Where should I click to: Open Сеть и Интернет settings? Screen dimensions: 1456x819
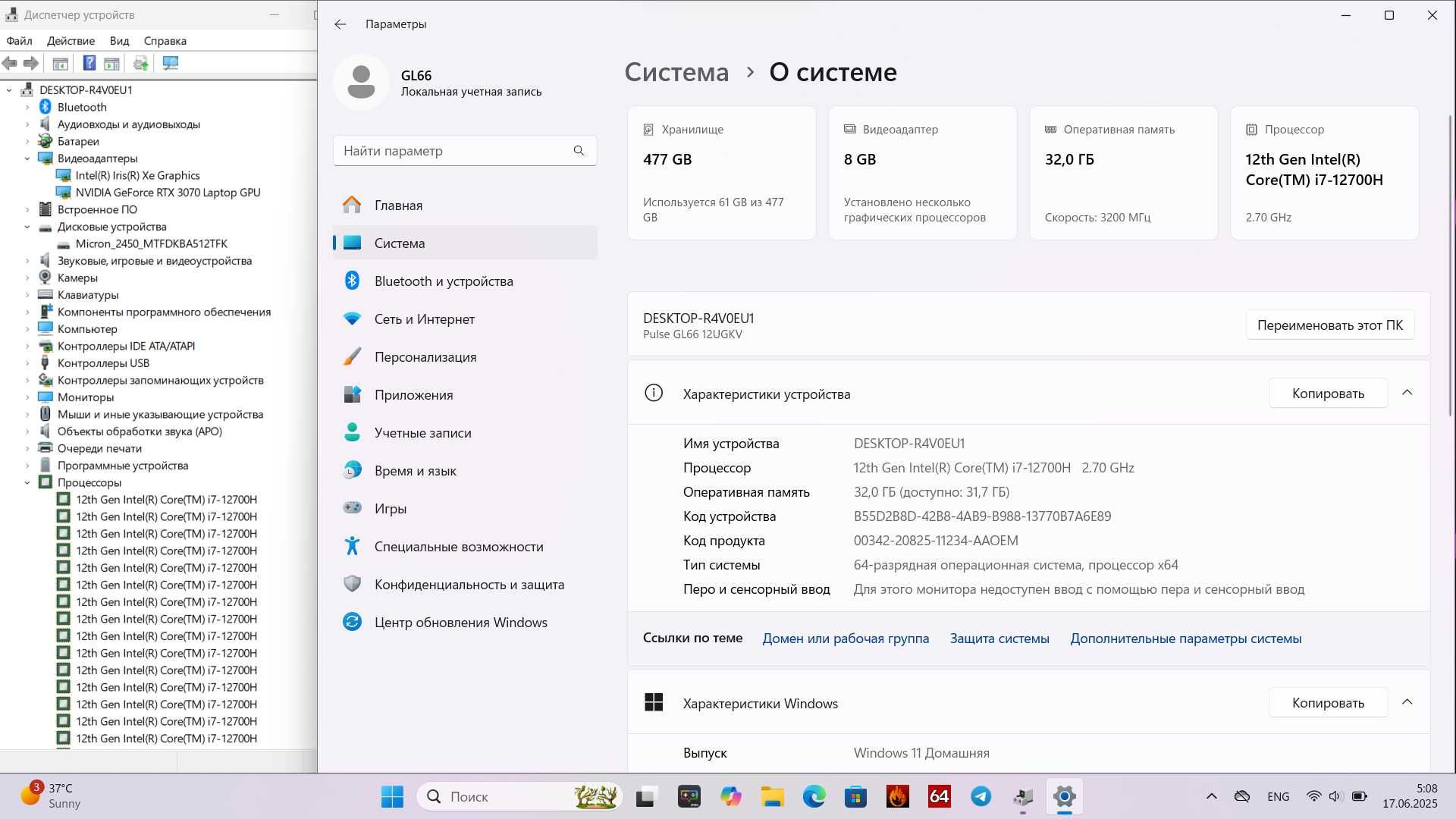(x=465, y=319)
